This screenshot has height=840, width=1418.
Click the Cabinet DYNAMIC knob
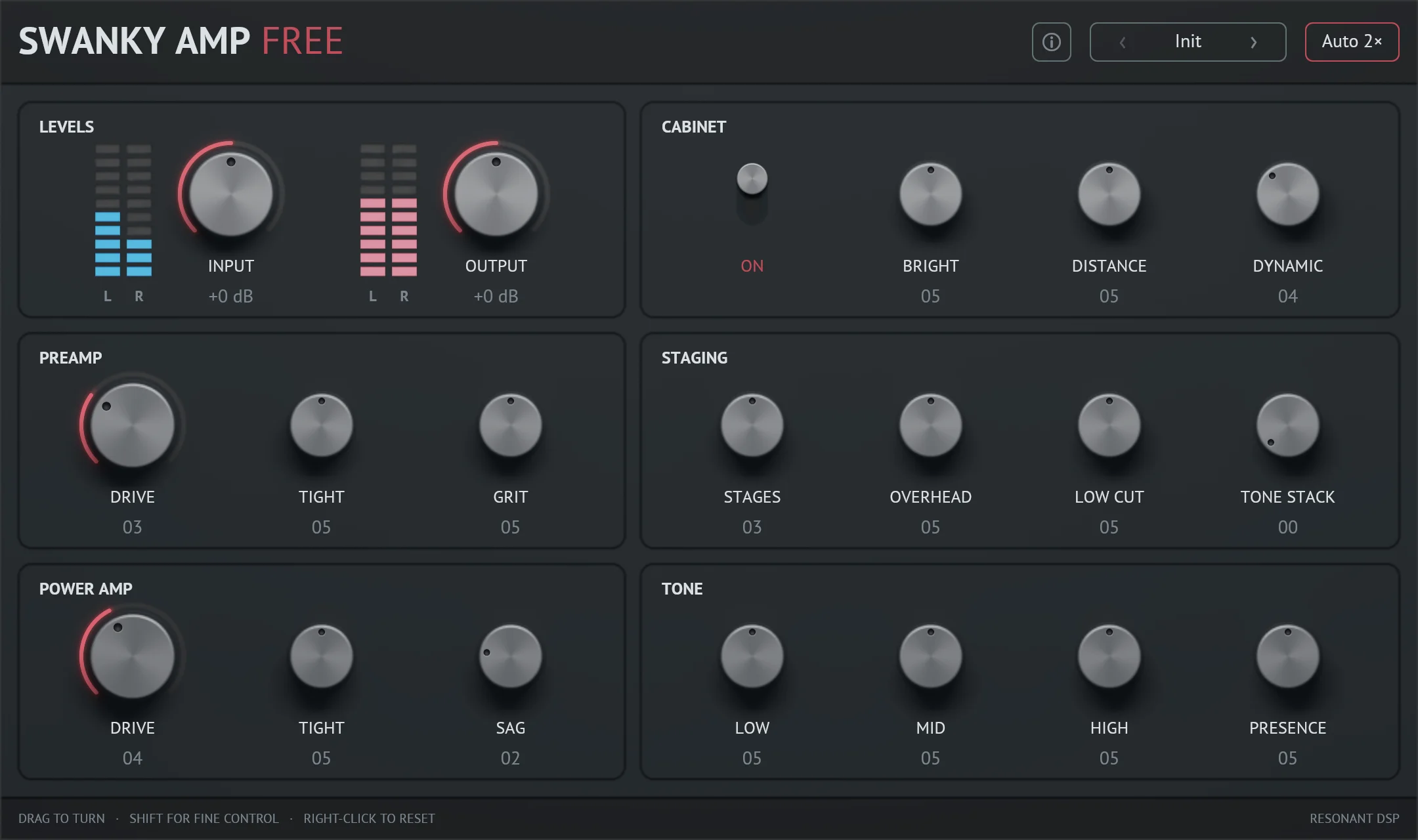pos(1287,194)
